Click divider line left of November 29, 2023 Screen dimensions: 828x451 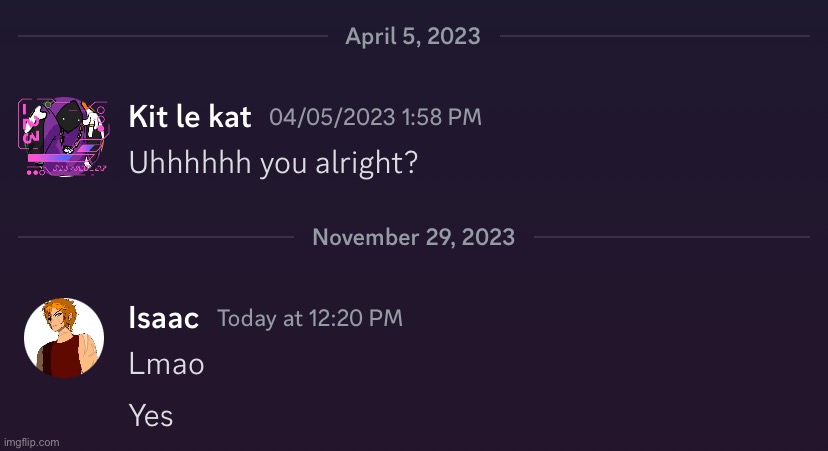coord(155,237)
